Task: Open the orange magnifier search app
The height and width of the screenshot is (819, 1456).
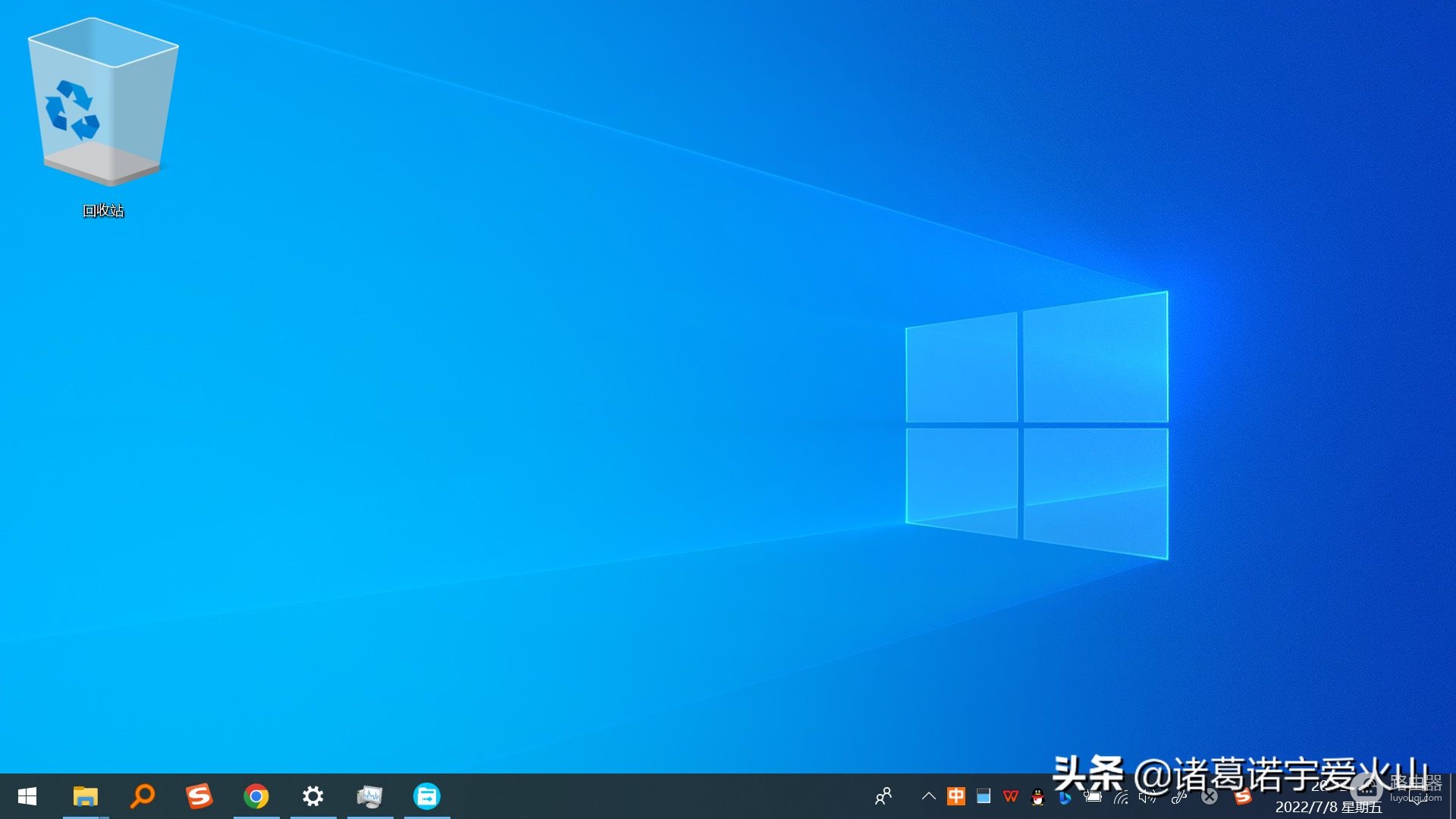Action: click(143, 796)
